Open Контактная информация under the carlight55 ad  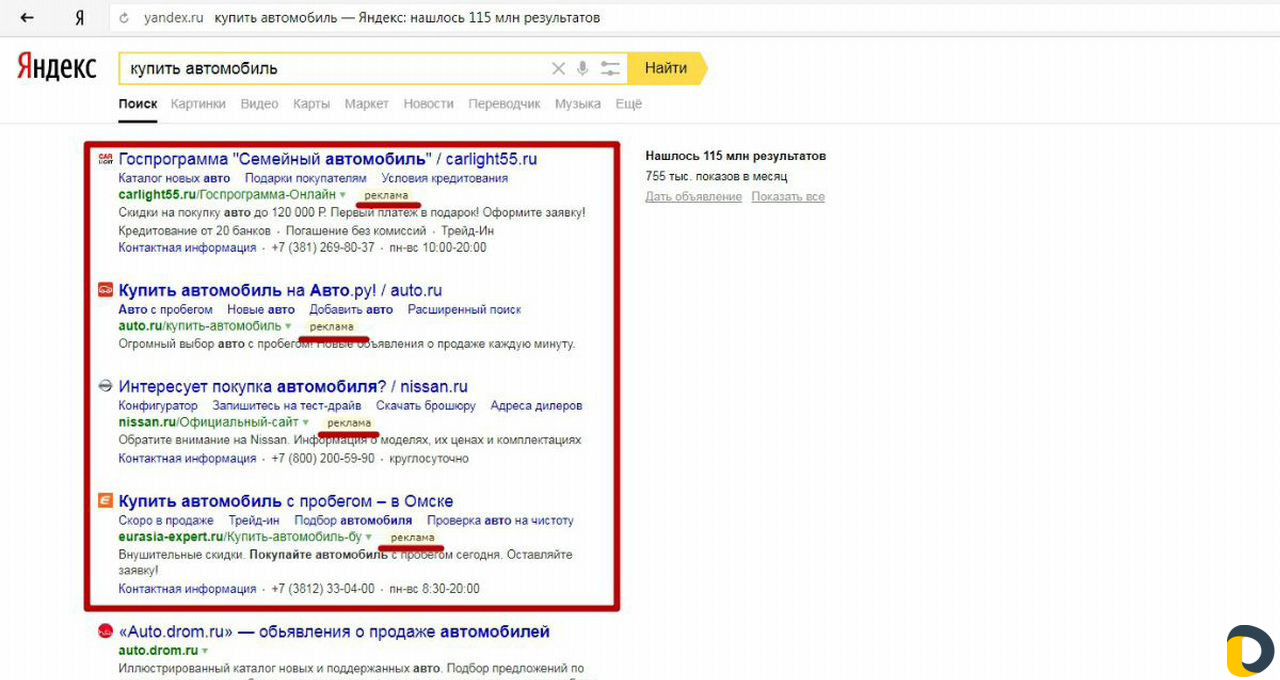tap(187, 247)
